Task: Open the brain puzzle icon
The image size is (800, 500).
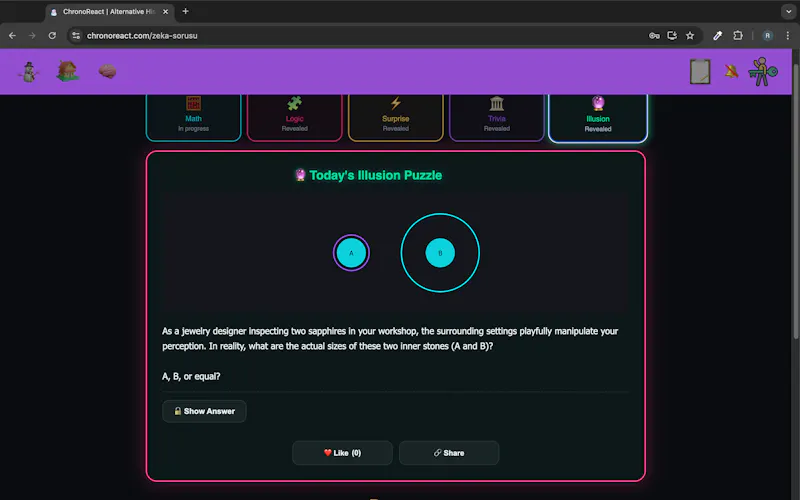Action: (x=107, y=71)
